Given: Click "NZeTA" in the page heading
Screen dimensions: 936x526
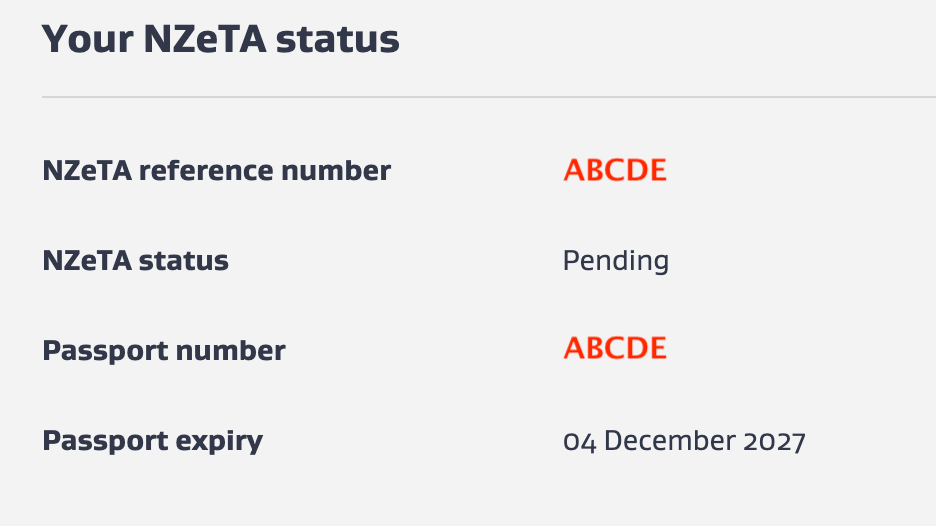Looking at the screenshot, I should pos(204,39).
